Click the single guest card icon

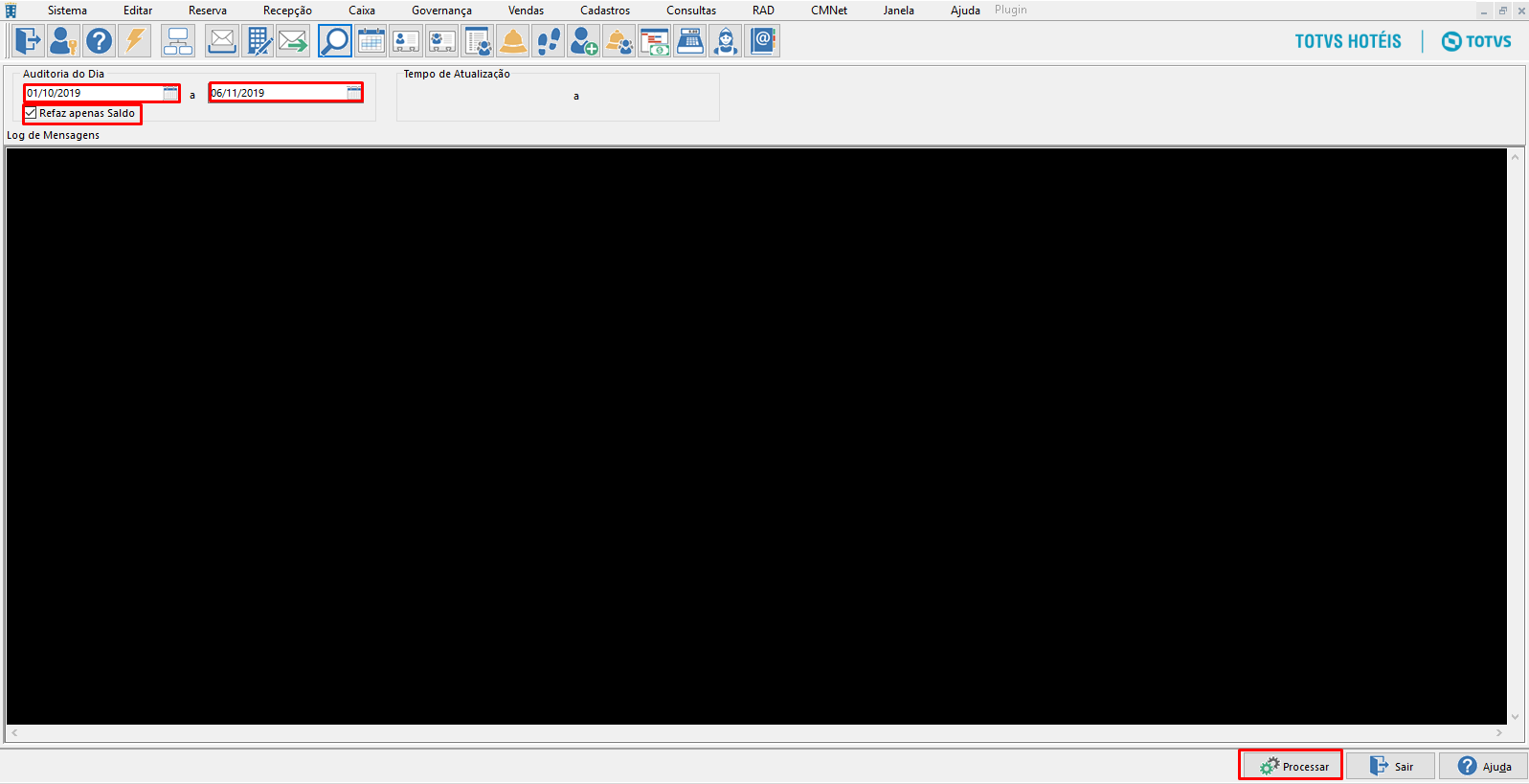406,41
